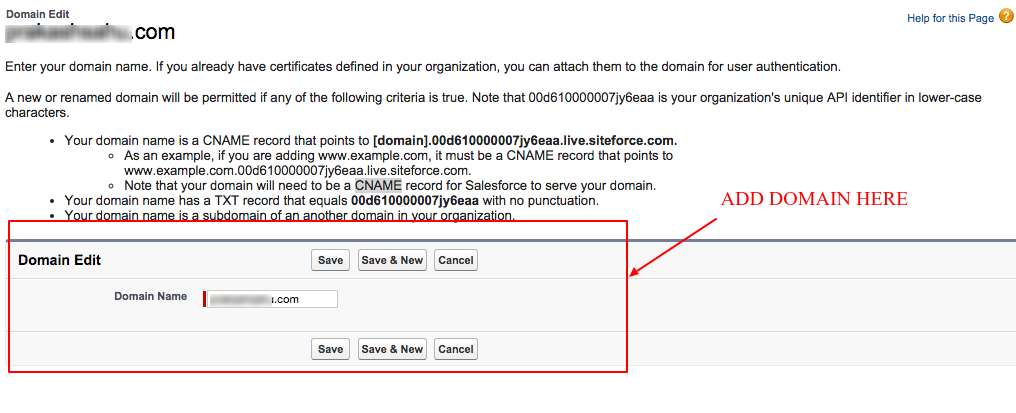Click the red required marker beside Domain Name field
The image size is (1016, 413).
click(x=204, y=298)
